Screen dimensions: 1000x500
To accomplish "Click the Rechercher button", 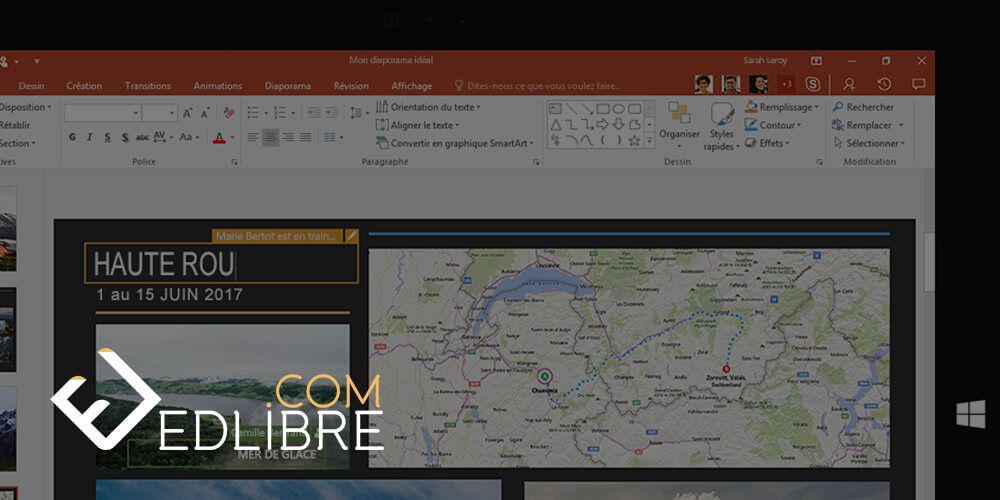I will [864, 107].
